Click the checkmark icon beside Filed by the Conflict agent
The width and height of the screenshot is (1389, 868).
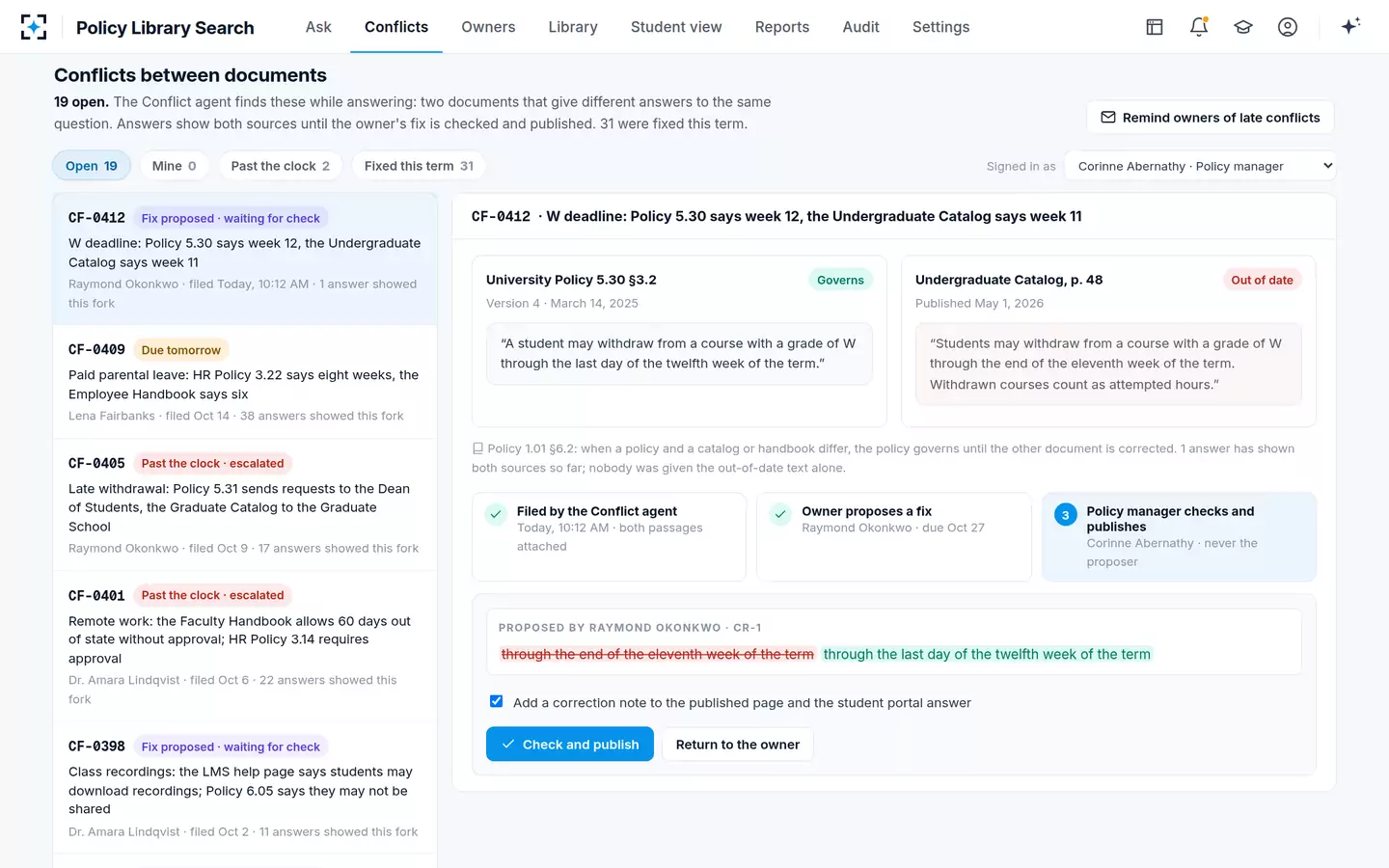click(x=496, y=514)
